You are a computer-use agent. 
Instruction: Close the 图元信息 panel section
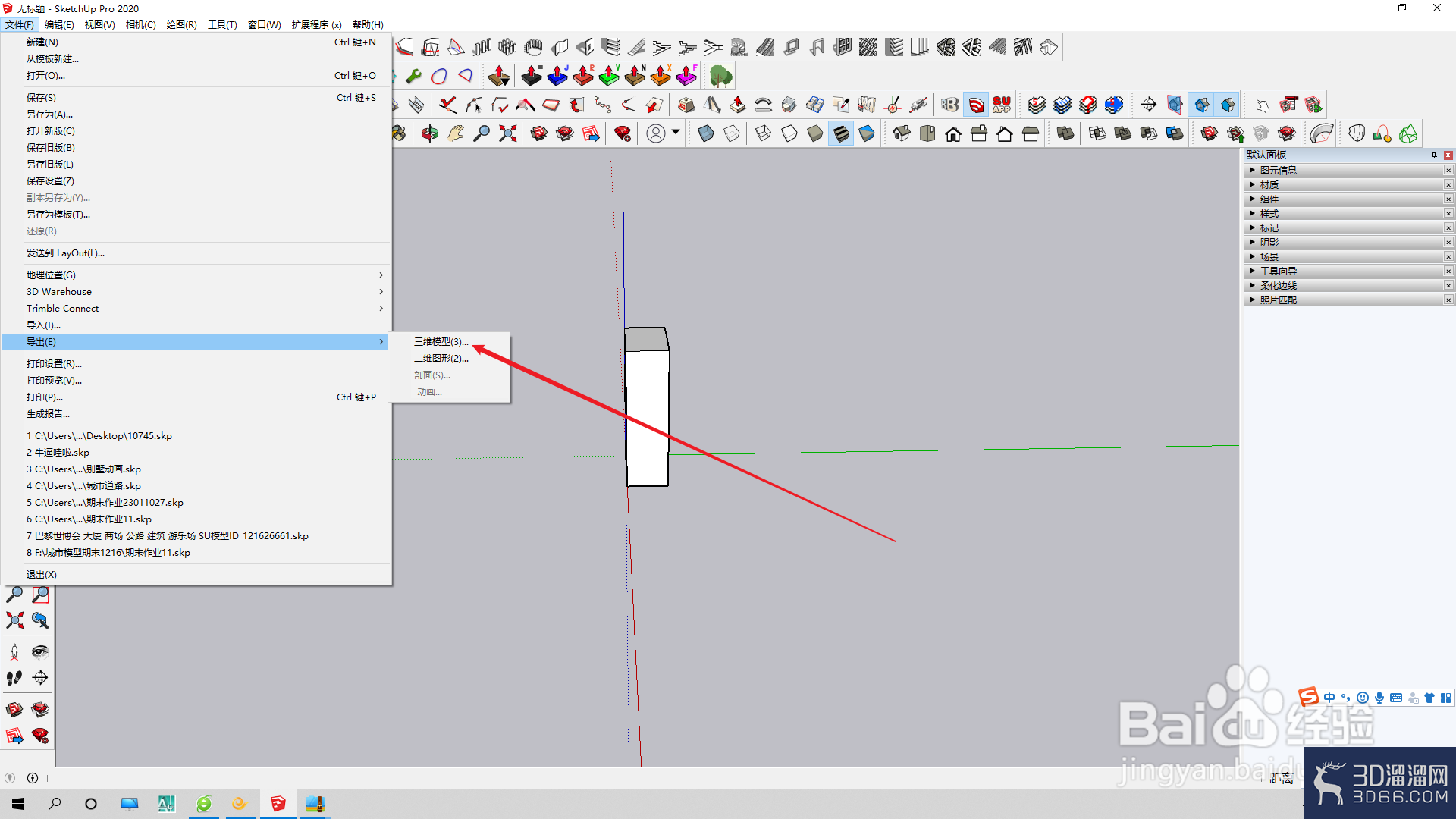pyautogui.click(x=1448, y=171)
